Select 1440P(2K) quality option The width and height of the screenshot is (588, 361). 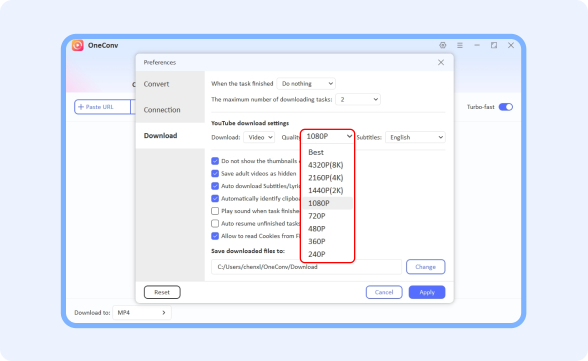point(327,190)
